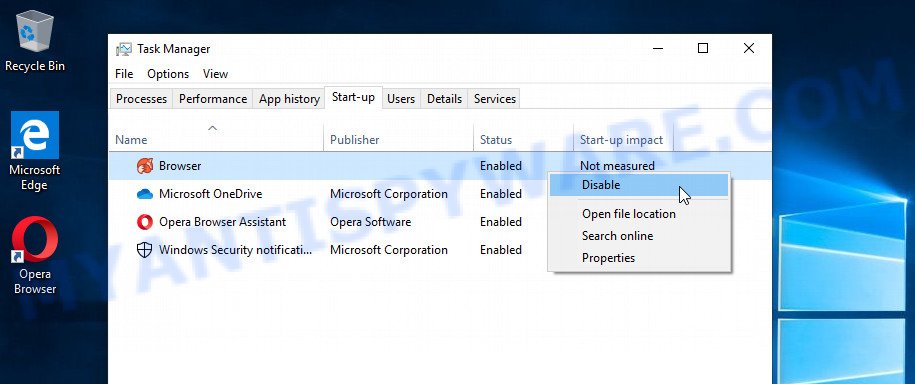The height and width of the screenshot is (384, 915).
Task: Switch to the Services tab
Action: coord(495,99)
